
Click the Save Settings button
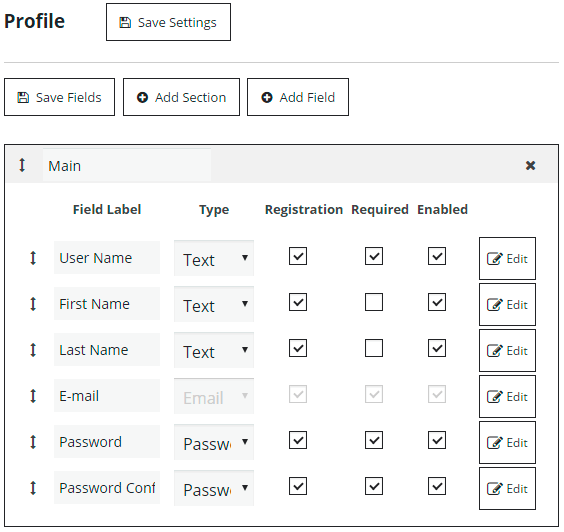168,22
